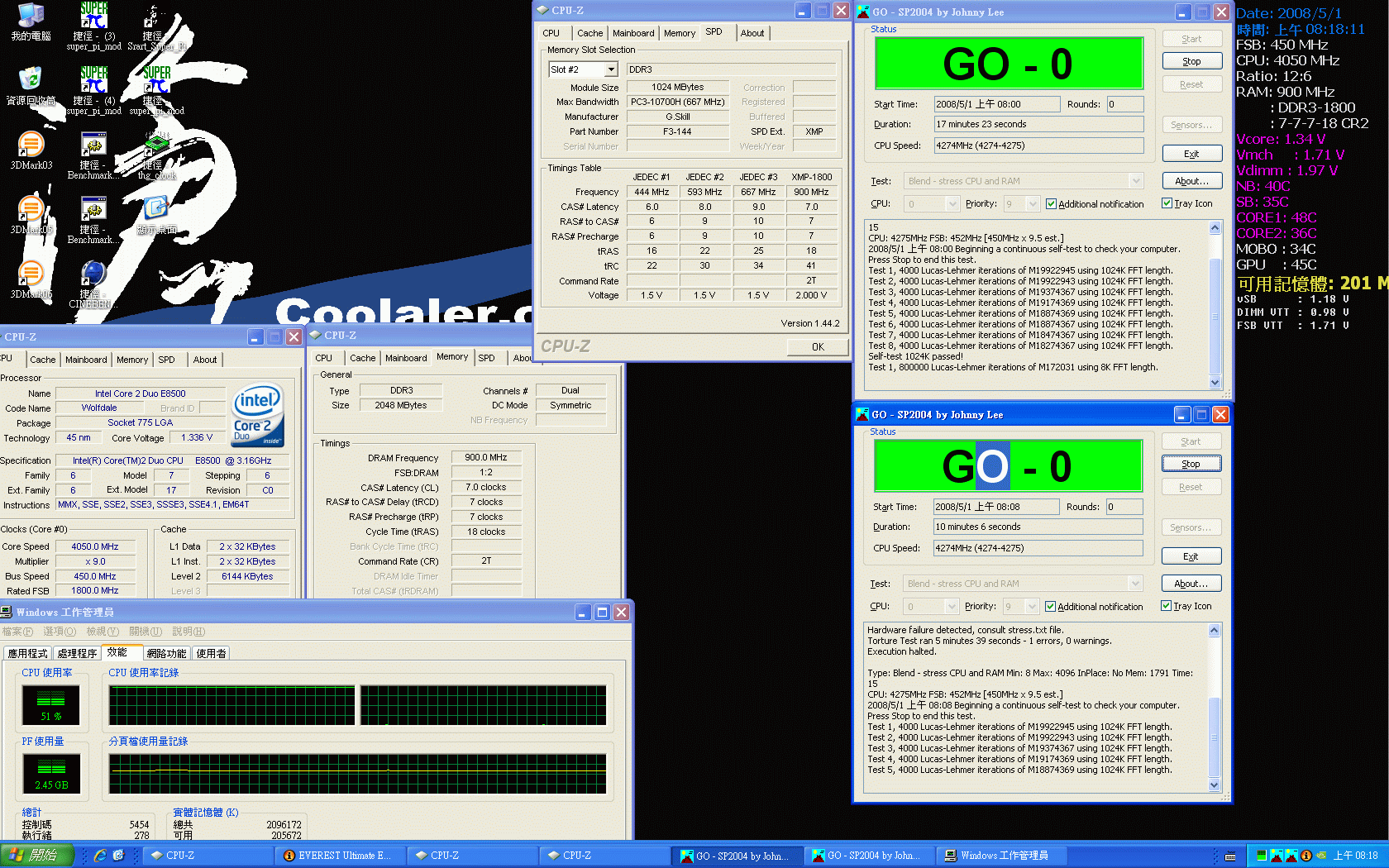Screen dimensions: 1389x868
Task: Click the DRAM Frequency '900.0 MHz' value
Action: click(x=486, y=457)
